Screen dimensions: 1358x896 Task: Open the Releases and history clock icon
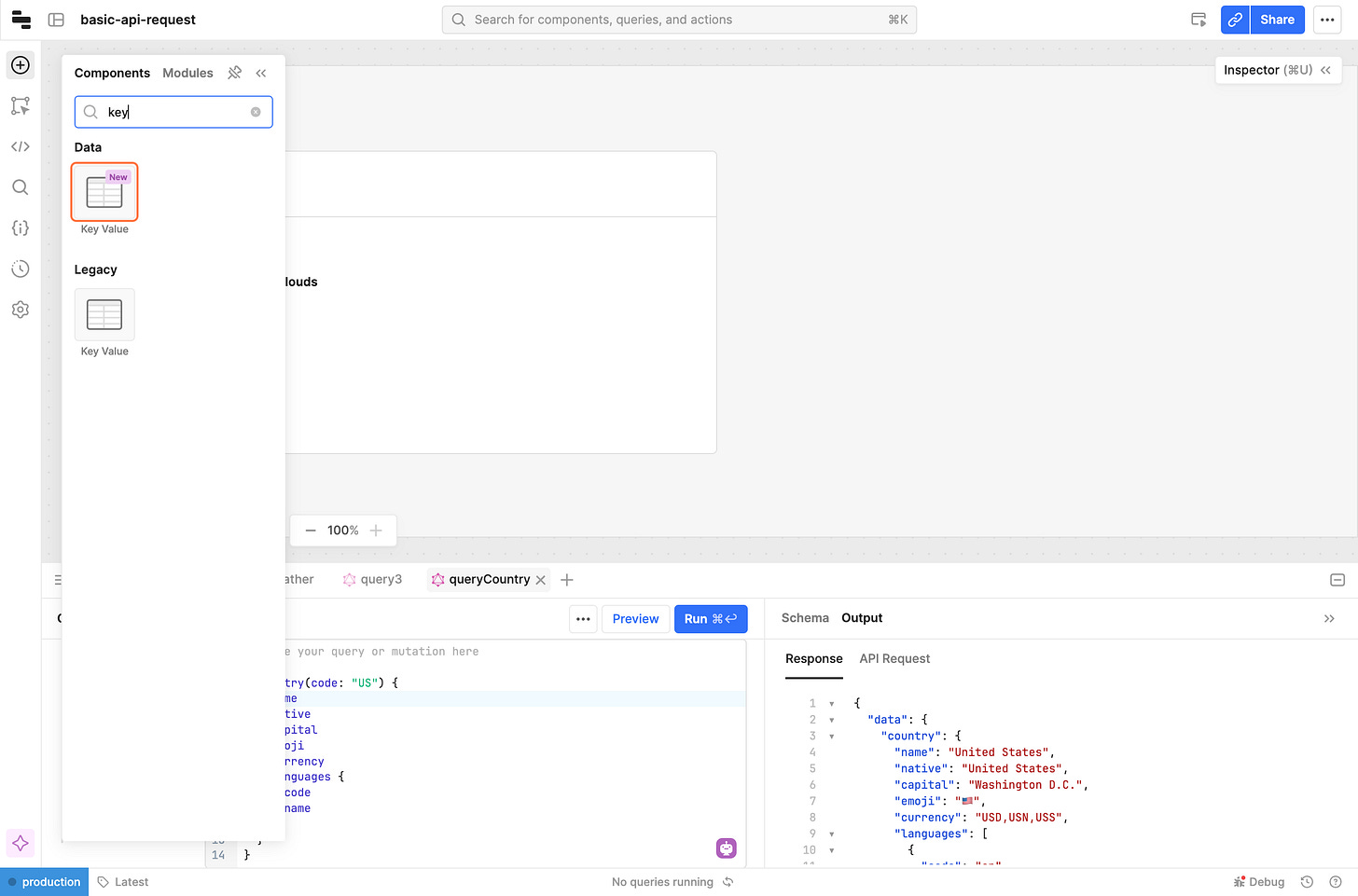[x=21, y=269]
